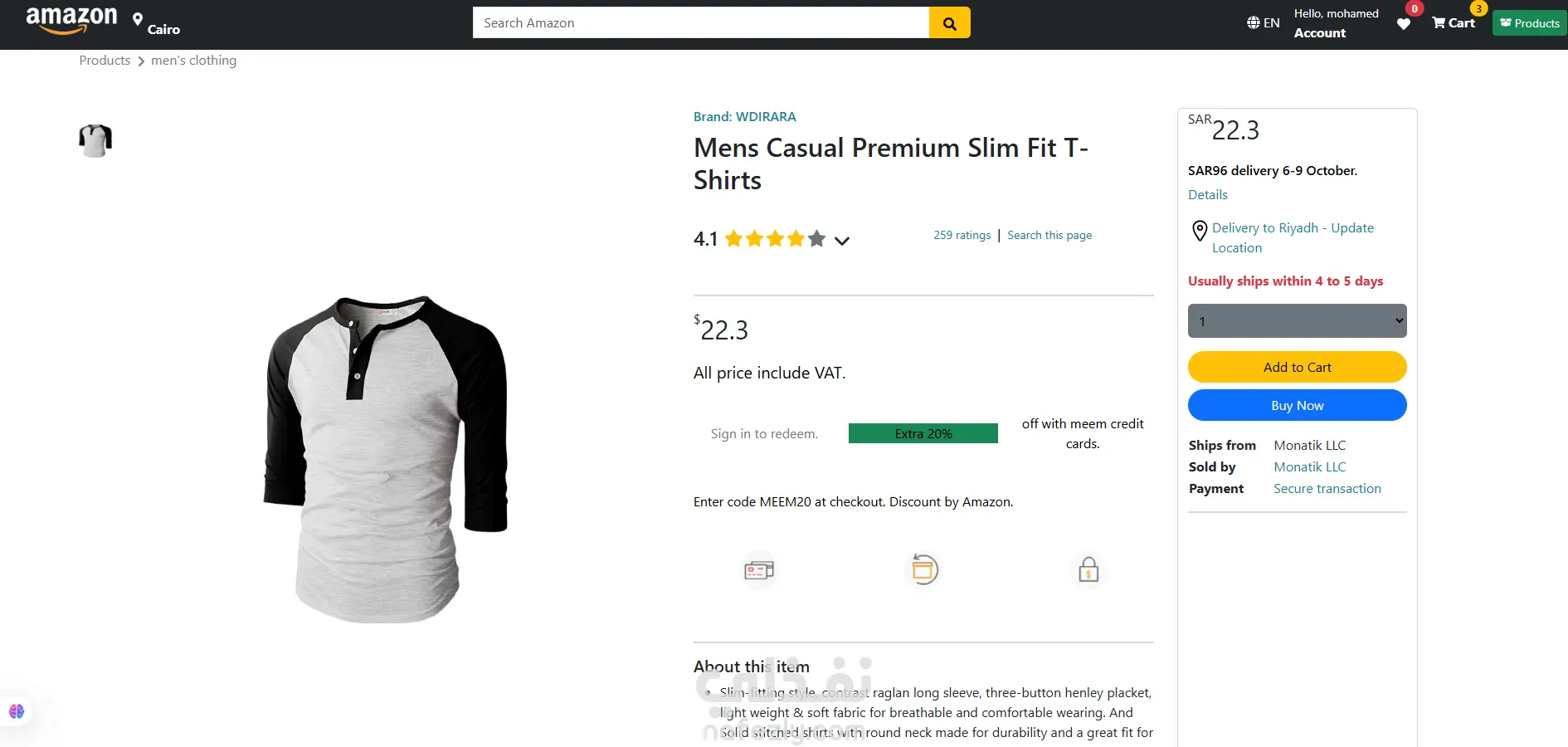Go to Products breadcrumb
The width and height of the screenshot is (1568, 747).
point(105,61)
